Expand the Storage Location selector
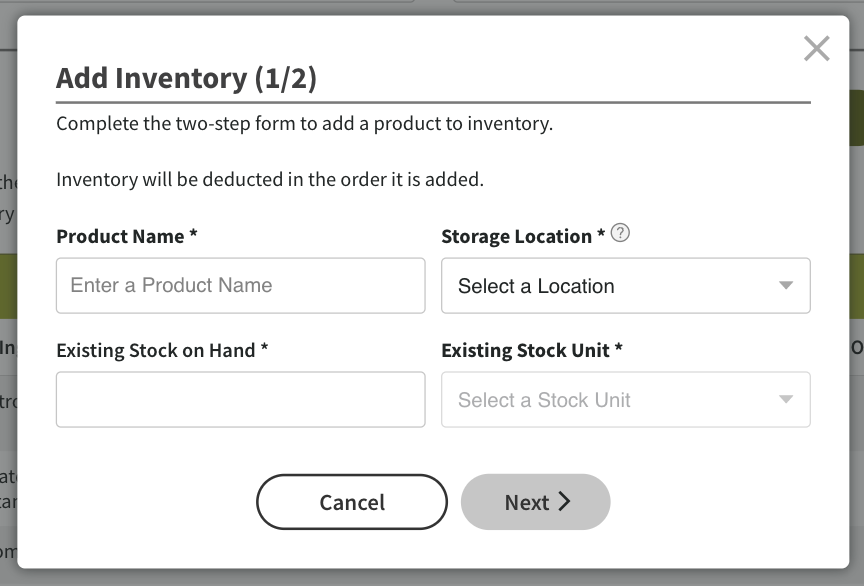This screenshot has width=864, height=586. (x=625, y=286)
